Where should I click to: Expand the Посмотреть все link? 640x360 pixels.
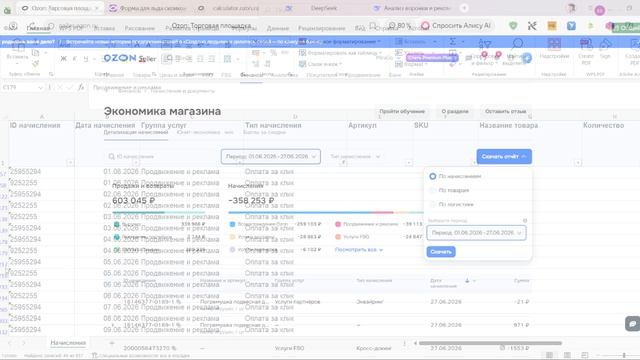coord(359,249)
